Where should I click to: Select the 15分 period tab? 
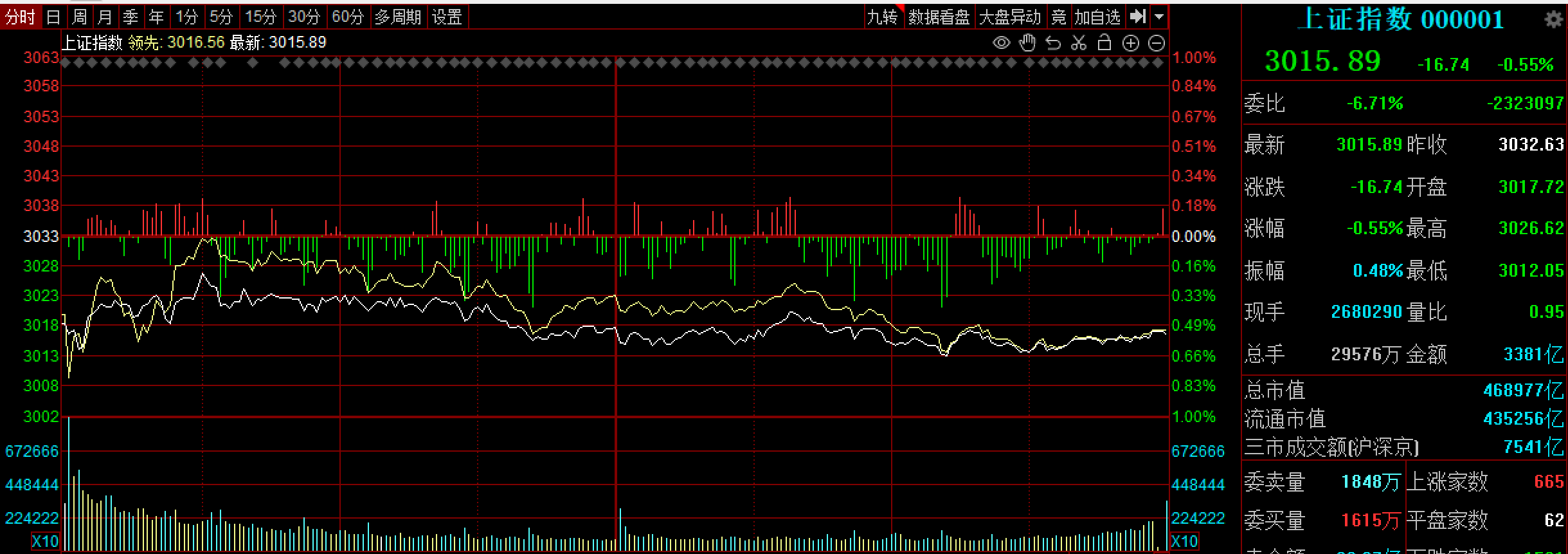click(x=260, y=17)
